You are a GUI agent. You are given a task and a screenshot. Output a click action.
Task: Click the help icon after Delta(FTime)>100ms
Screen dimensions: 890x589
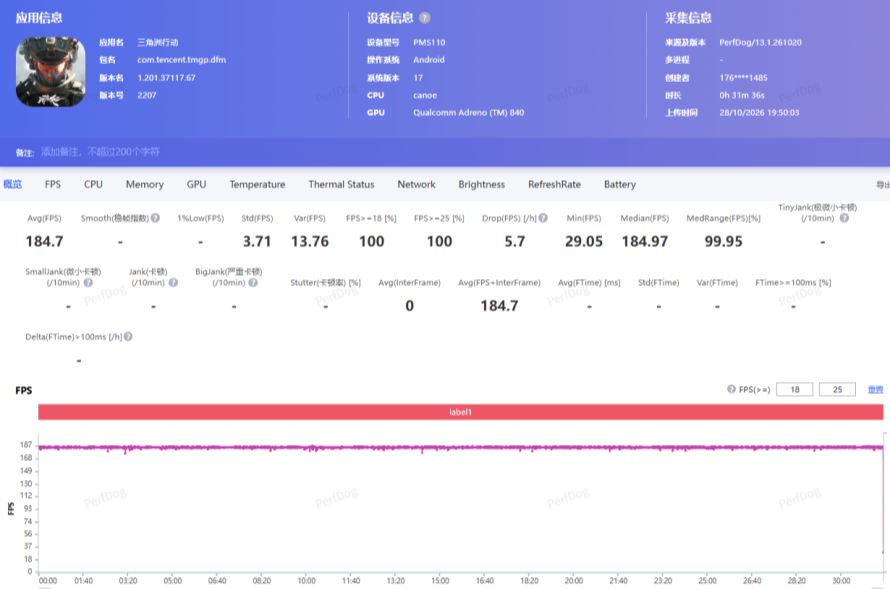coord(128,336)
